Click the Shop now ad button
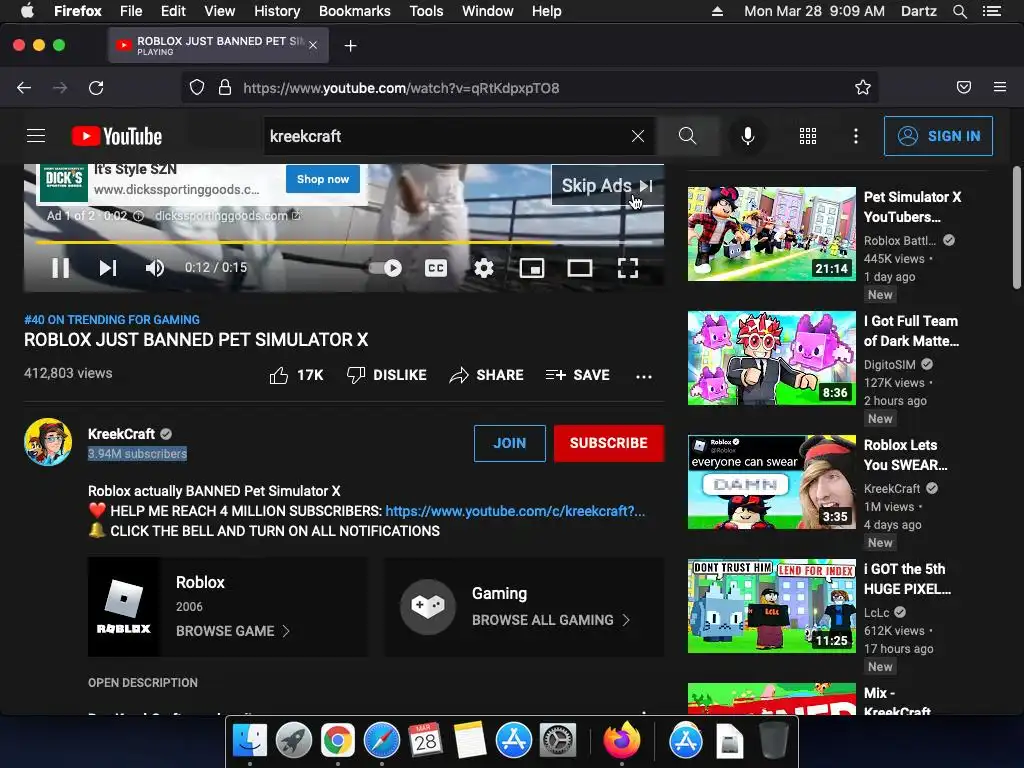Screen dimensions: 1024x768 click(x=323, y=179)
